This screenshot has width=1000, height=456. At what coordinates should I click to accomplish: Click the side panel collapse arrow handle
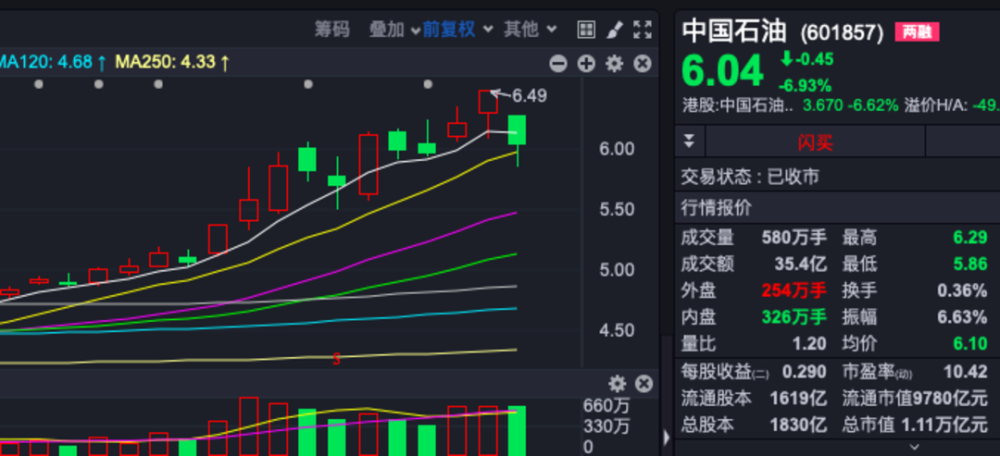tap(666, 438)
